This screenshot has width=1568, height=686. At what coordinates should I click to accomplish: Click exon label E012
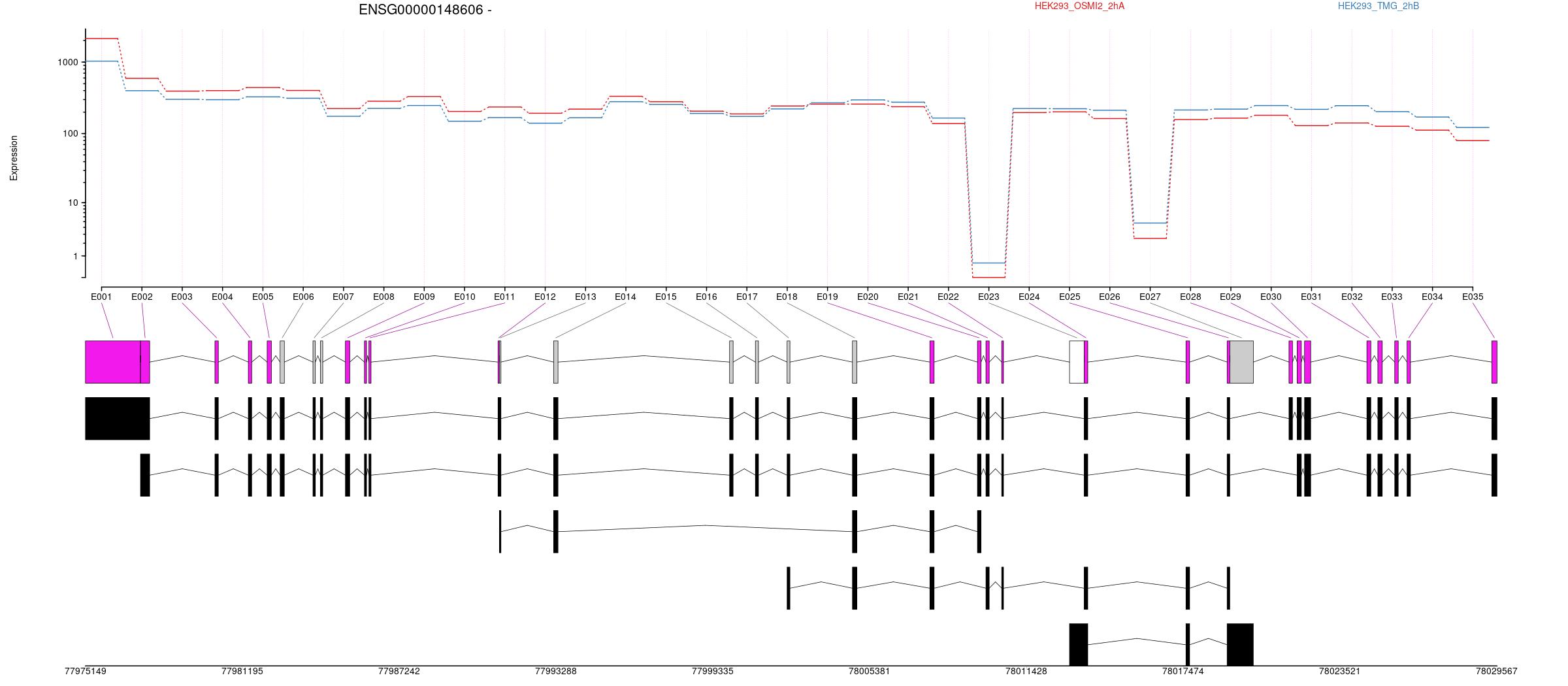pos(545,297)
